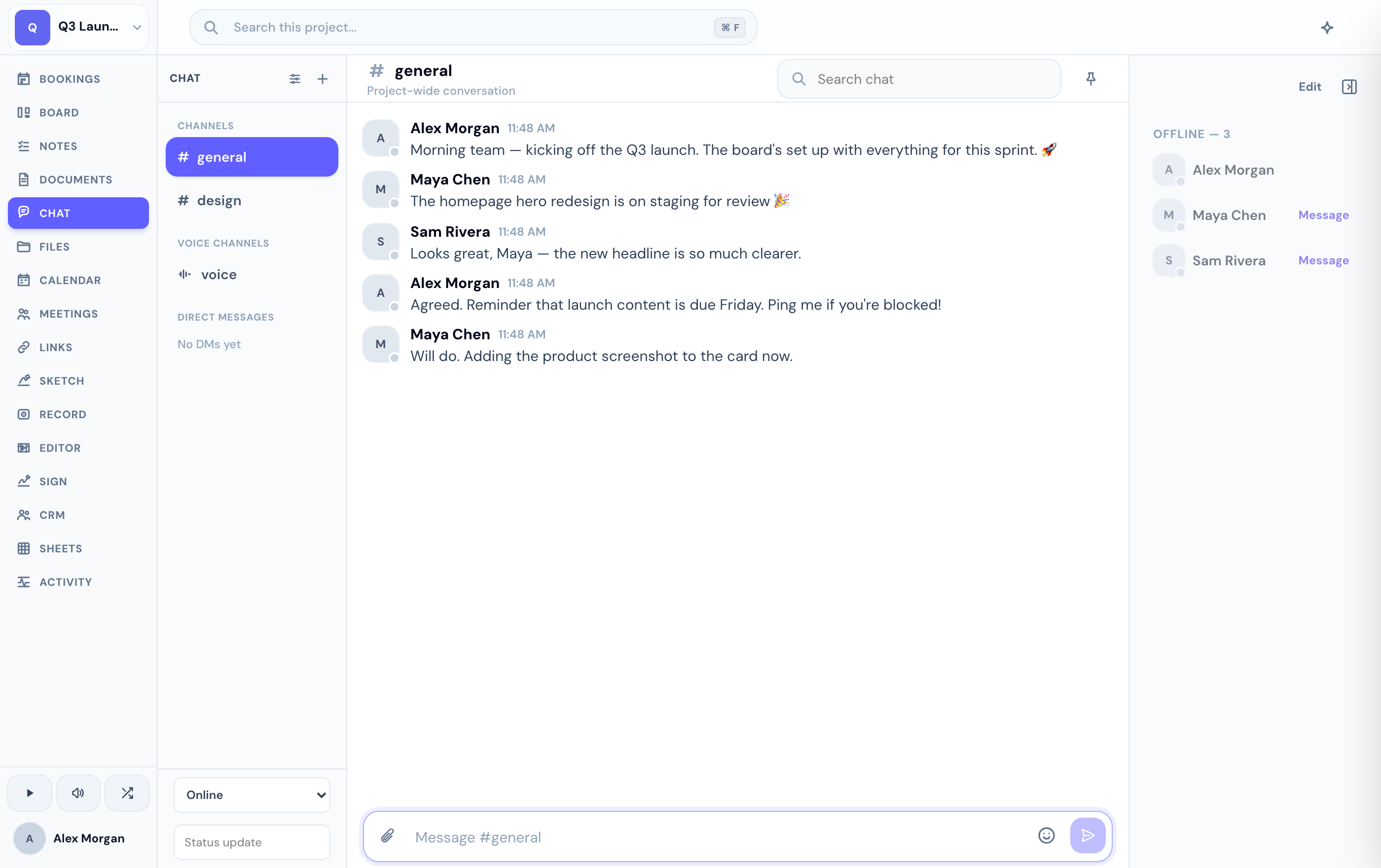Click the Search chat field
1381x868 pixels.
[919, 79]
